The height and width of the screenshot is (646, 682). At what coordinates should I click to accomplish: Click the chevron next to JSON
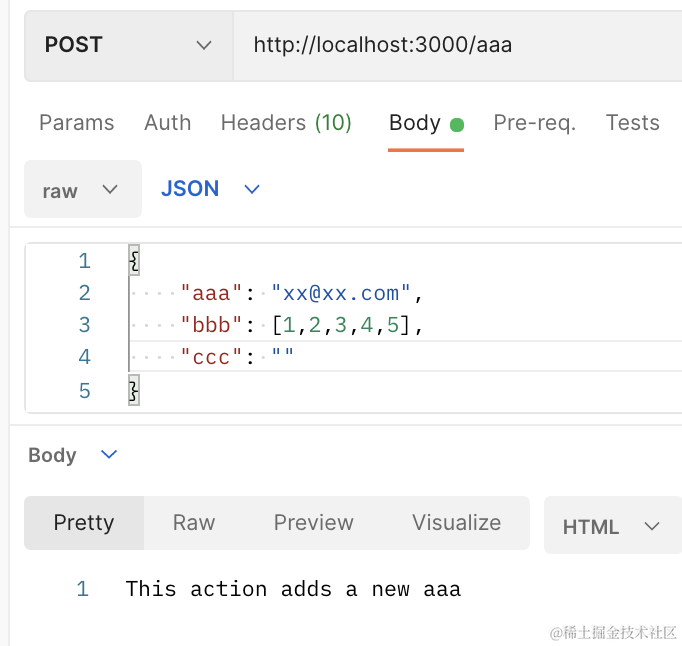(x=252, y=189)
